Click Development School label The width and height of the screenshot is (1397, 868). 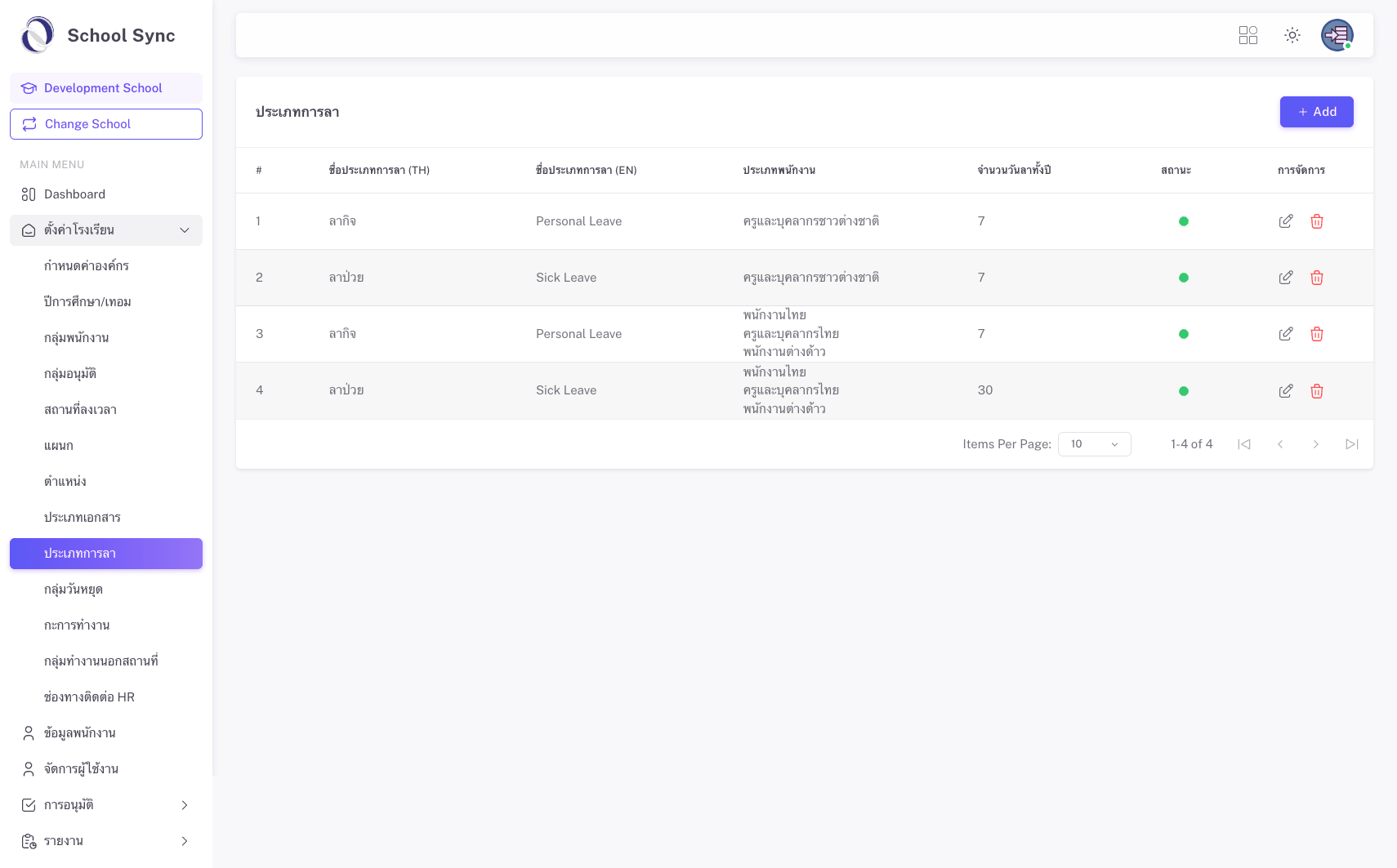click(x=103, y=88)
